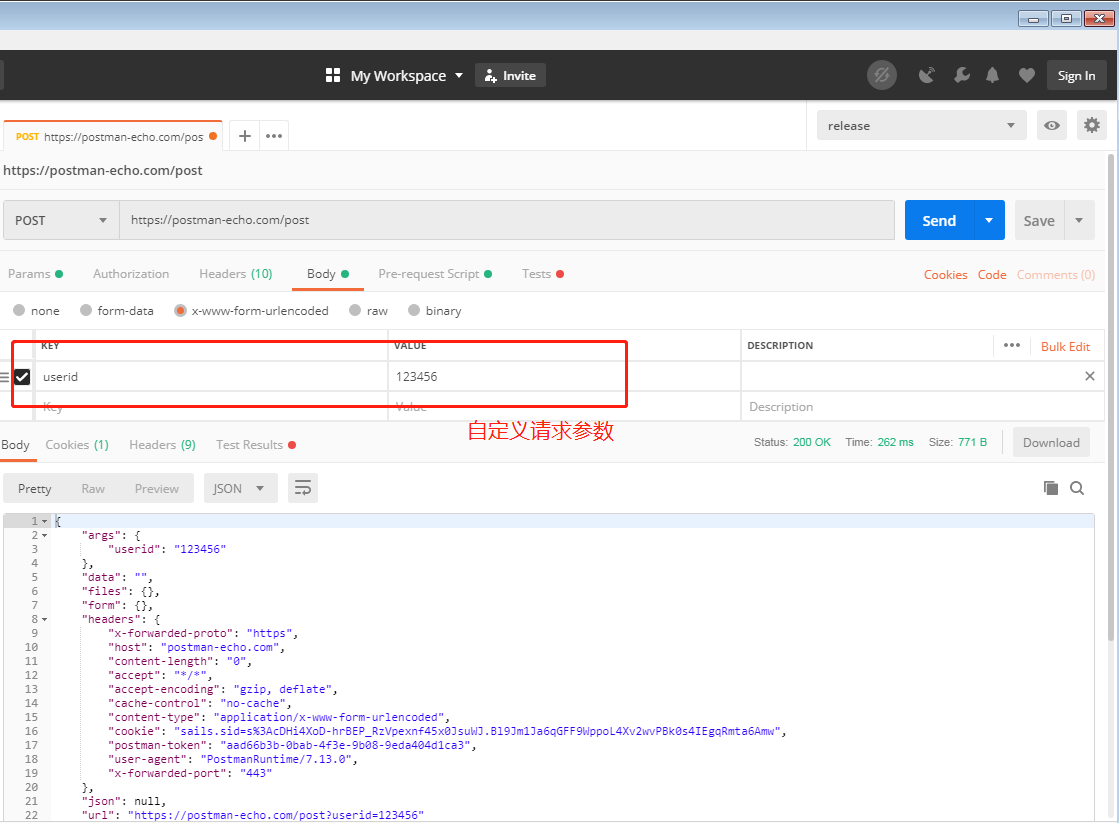The height and width of the screenshot is (823, 1119).
Task: Switch response view to Raw
Action: click(93, 488)
